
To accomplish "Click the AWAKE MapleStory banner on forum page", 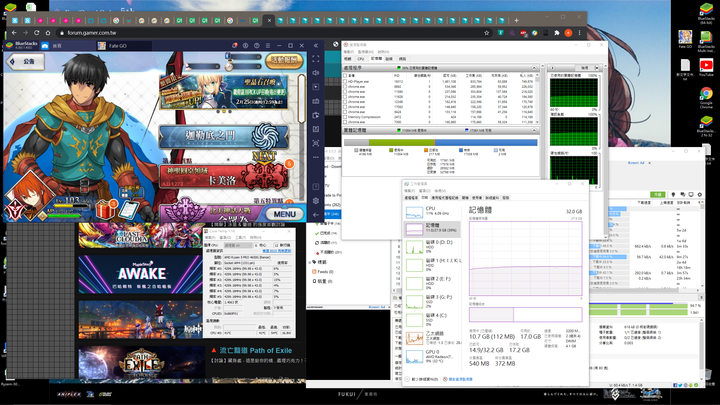I will pyautogui.click(x=141, y=275).
